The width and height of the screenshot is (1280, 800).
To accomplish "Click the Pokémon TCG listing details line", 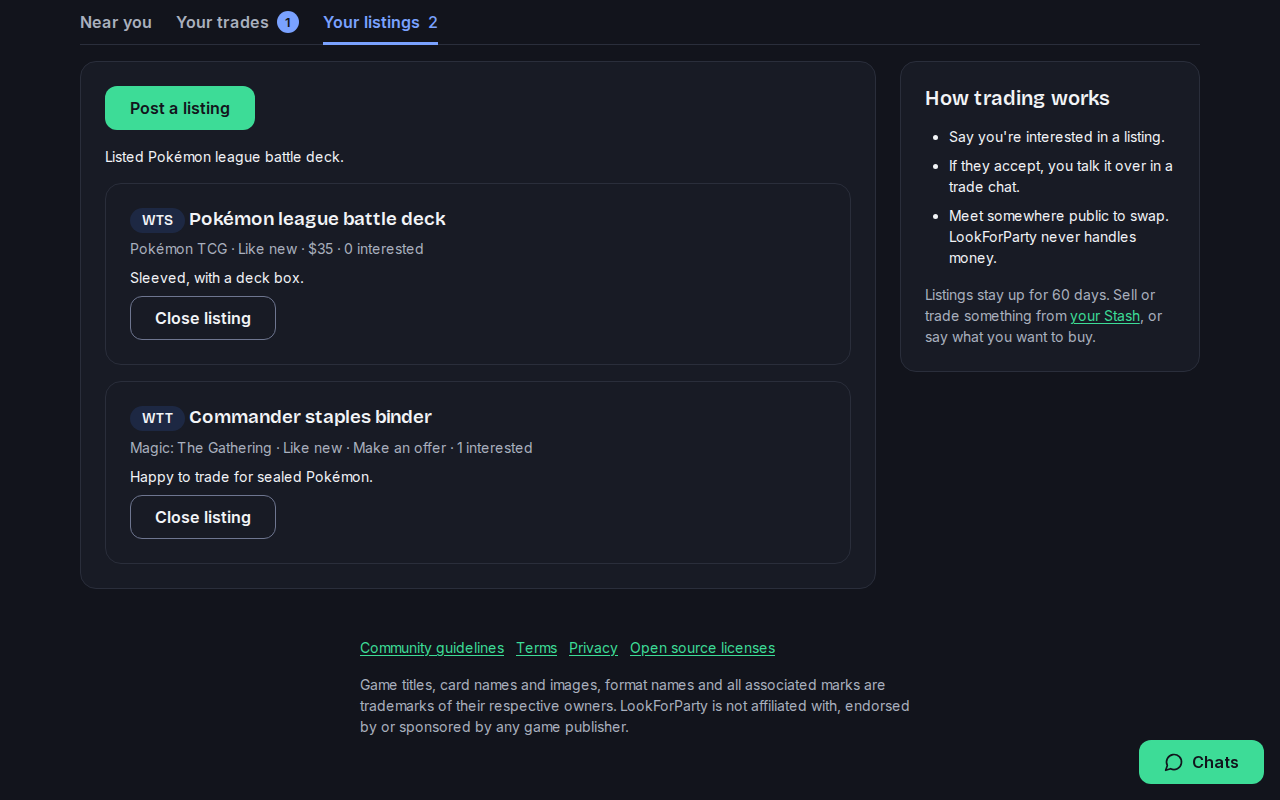I will click(277, 249).
